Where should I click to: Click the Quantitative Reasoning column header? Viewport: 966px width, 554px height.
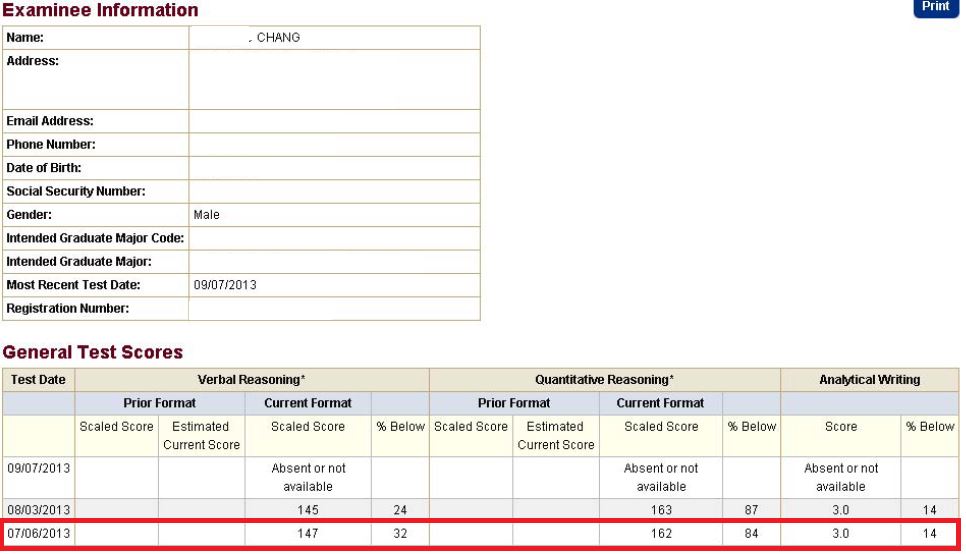coord(604,380)
